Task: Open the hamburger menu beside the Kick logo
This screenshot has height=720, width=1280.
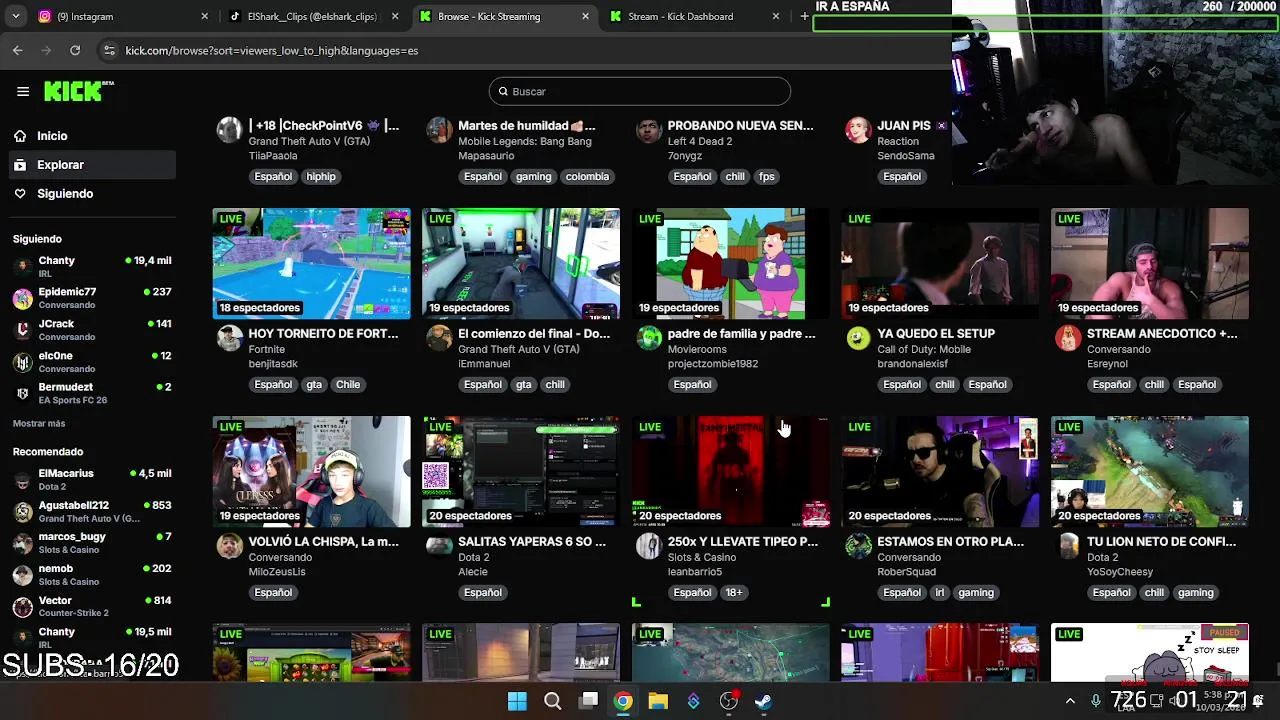Action: tap(23, 91)
